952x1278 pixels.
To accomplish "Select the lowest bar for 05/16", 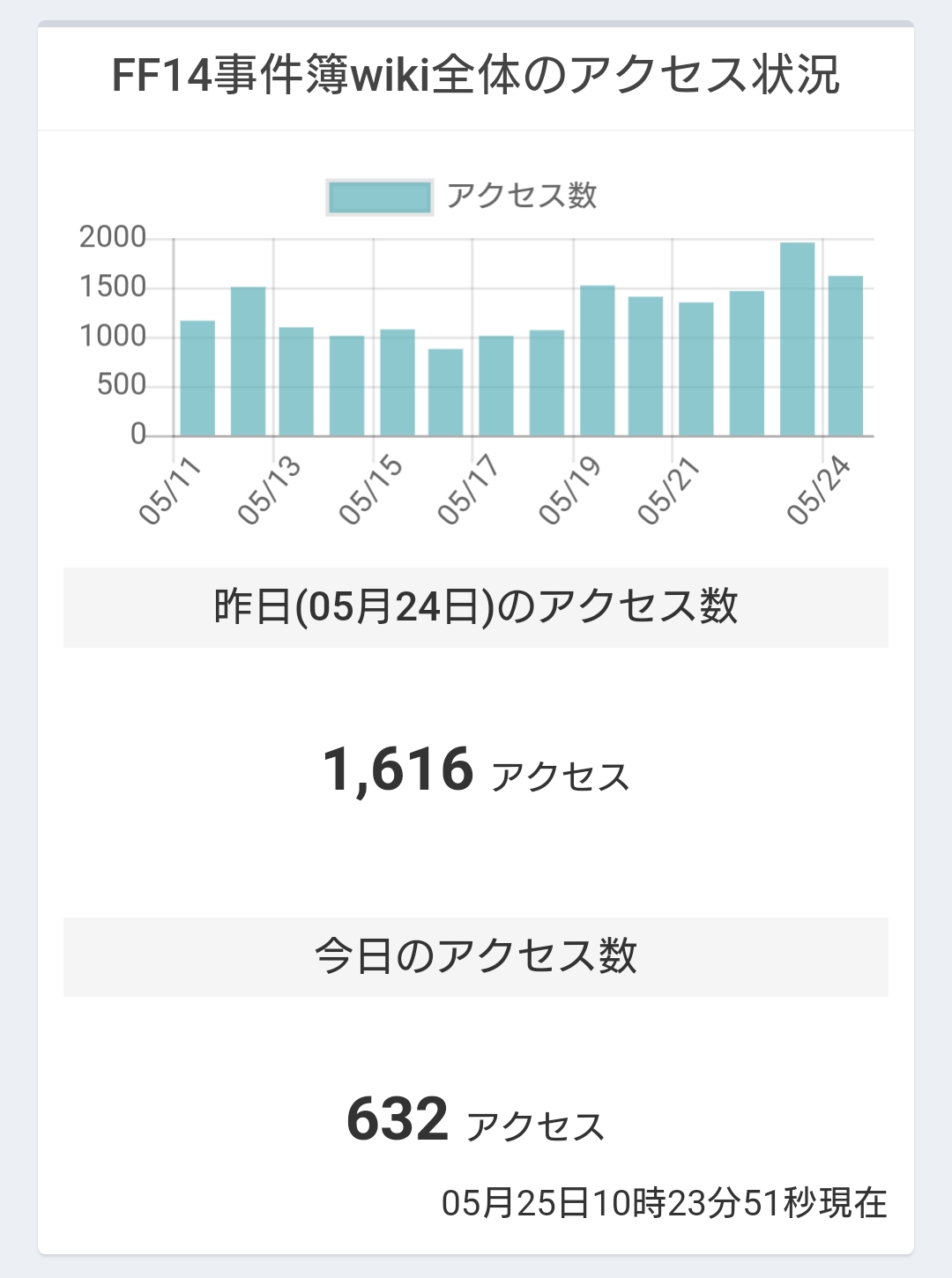I will click(x=446, y=392).
